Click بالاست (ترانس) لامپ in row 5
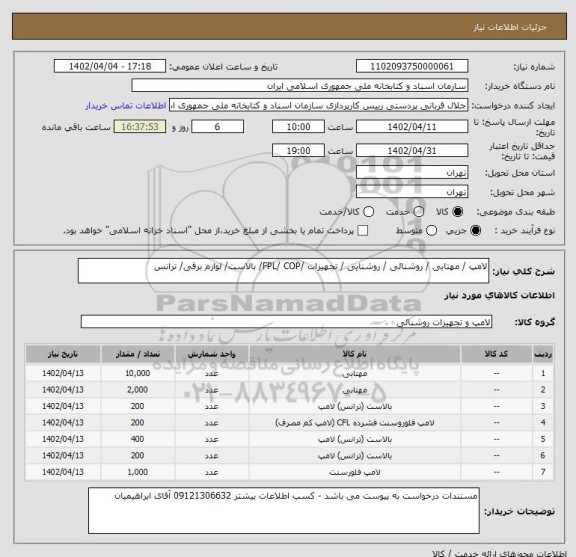 [354, 439]
